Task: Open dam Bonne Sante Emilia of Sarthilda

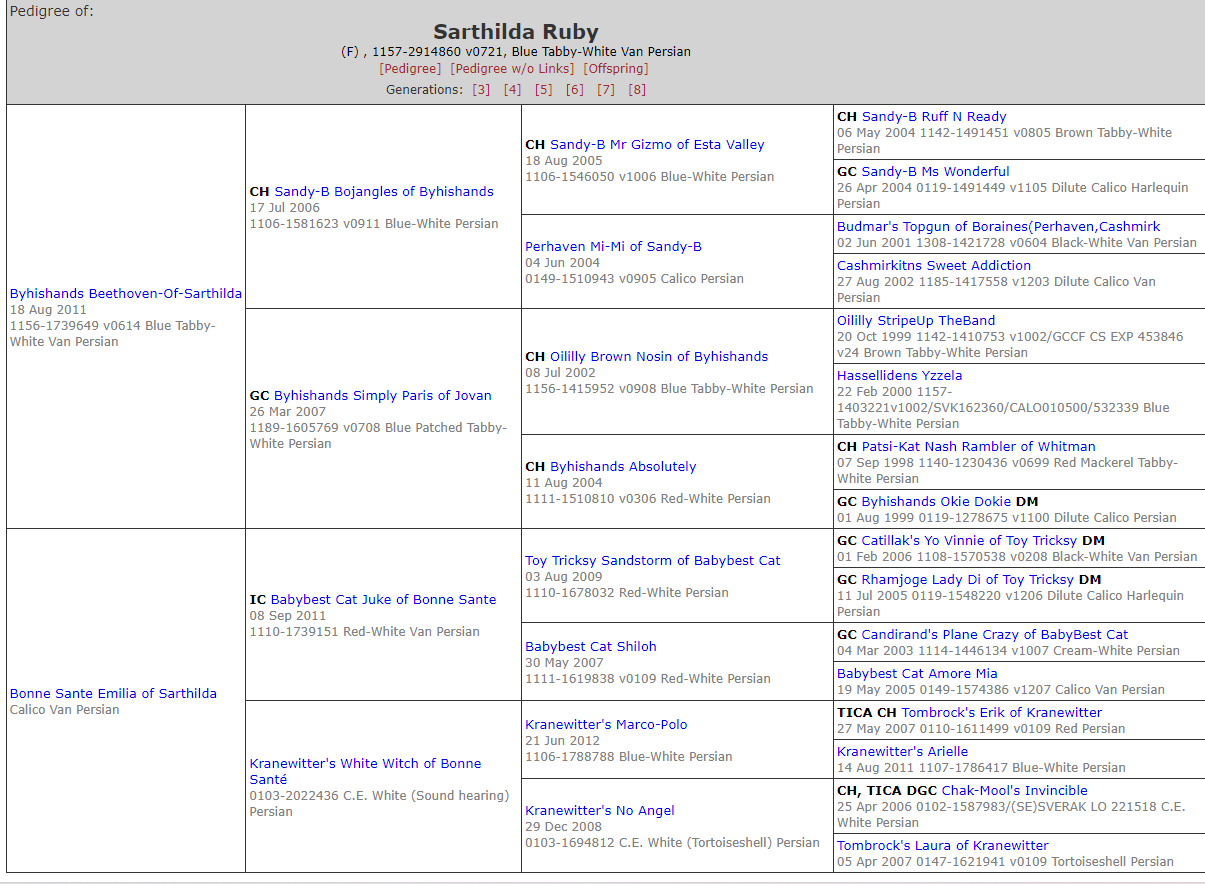Action: click(x=113, y=694)
